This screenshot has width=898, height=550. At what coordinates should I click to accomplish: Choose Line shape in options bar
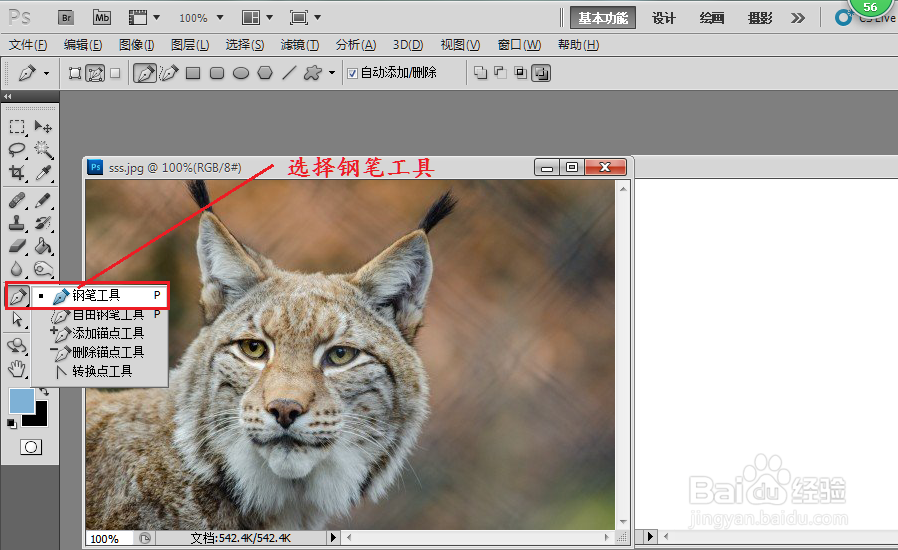[x=289, y=73]
